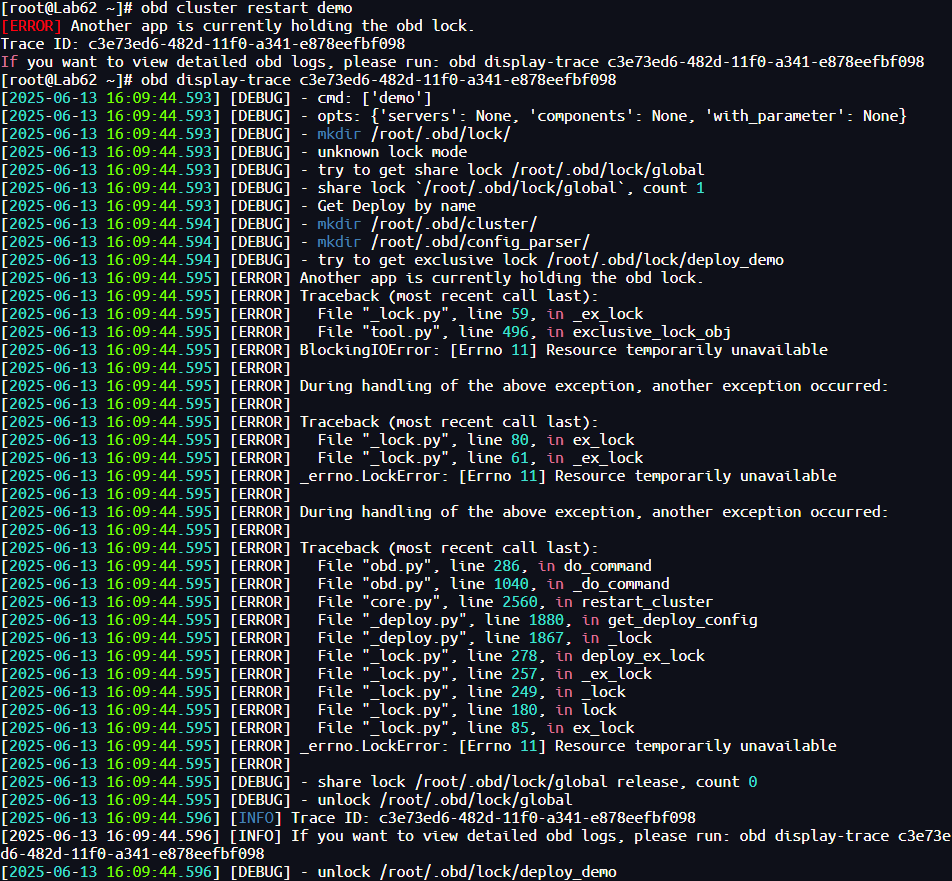
Task: Click '_deploy.py", line 1880, in get_deploy_config'
Action: point(537,620)
